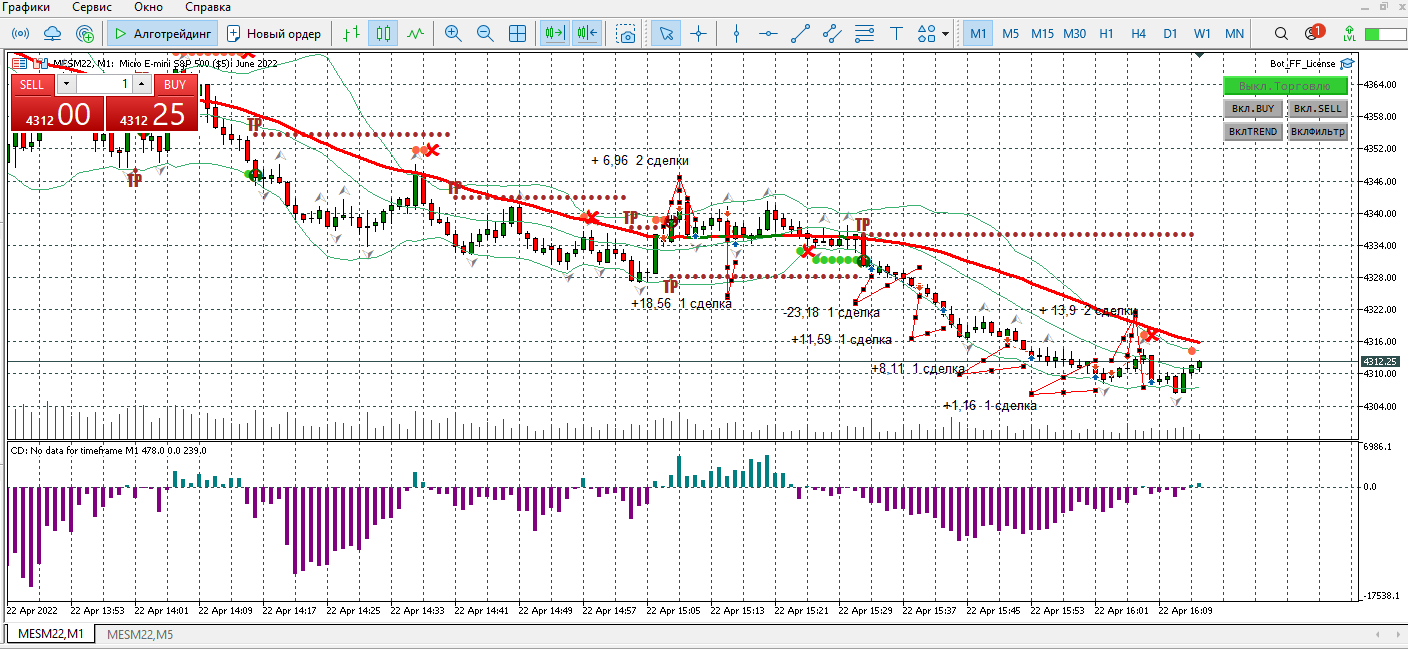This screenshot has width=1408, height=649.
Task: Switch to the MESM22,M1 chart tab
Action: coord(50,634)
